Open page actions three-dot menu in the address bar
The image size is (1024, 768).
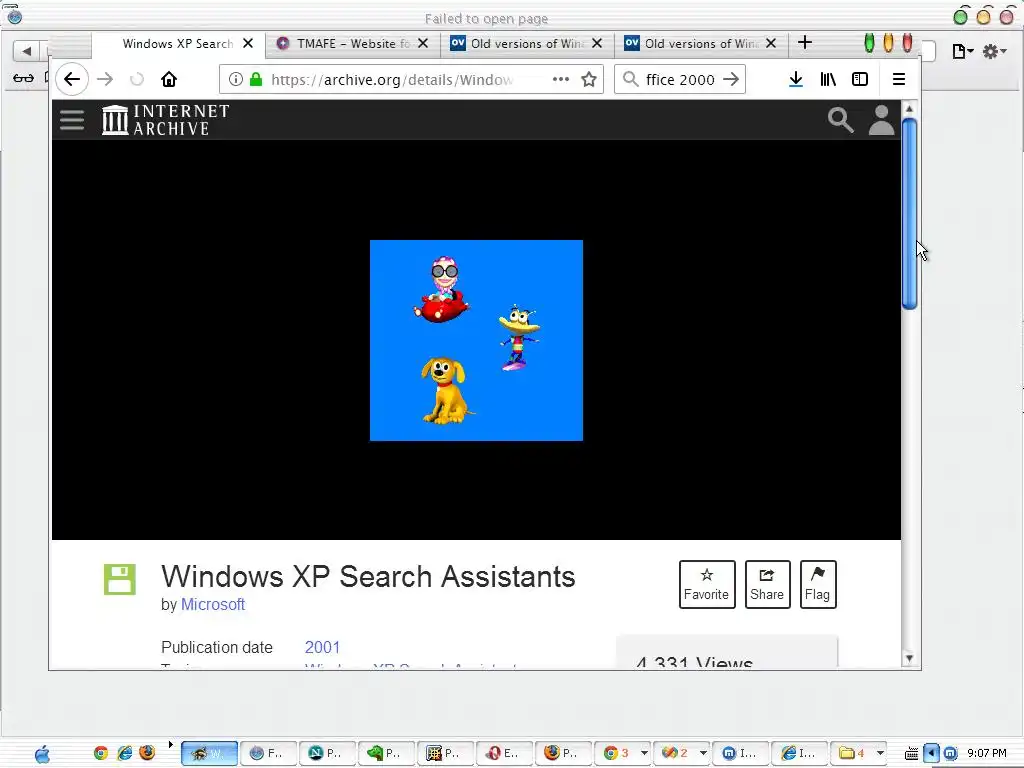pos(560,80)
